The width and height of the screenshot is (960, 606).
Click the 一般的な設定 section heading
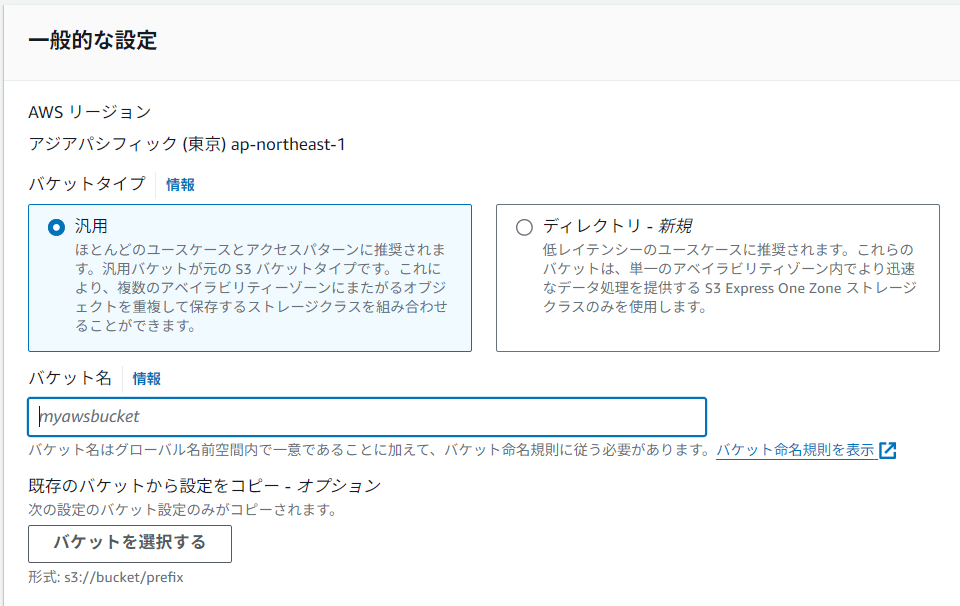tap(92, 40)
